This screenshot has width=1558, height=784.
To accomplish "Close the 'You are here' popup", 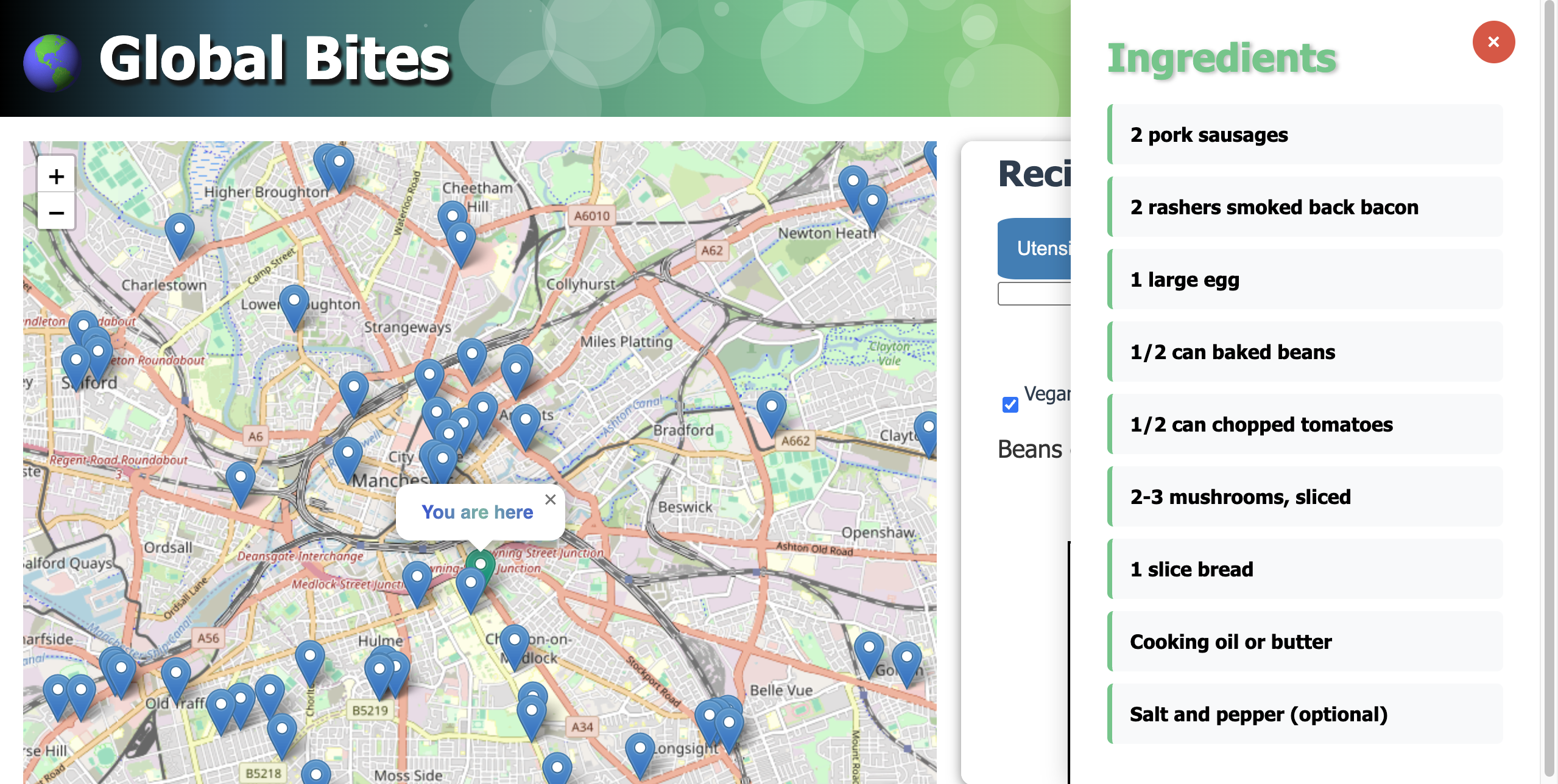I will [550, 499].
